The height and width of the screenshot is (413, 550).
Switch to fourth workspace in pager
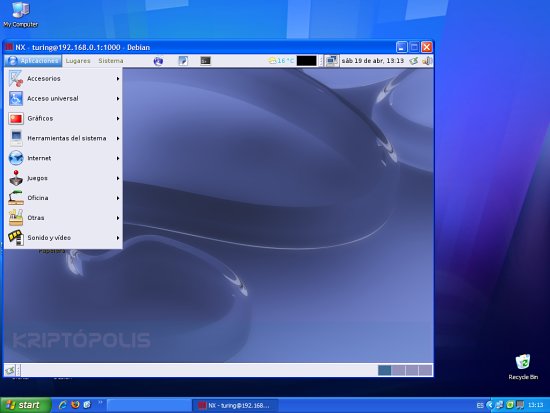click(425, 370)
